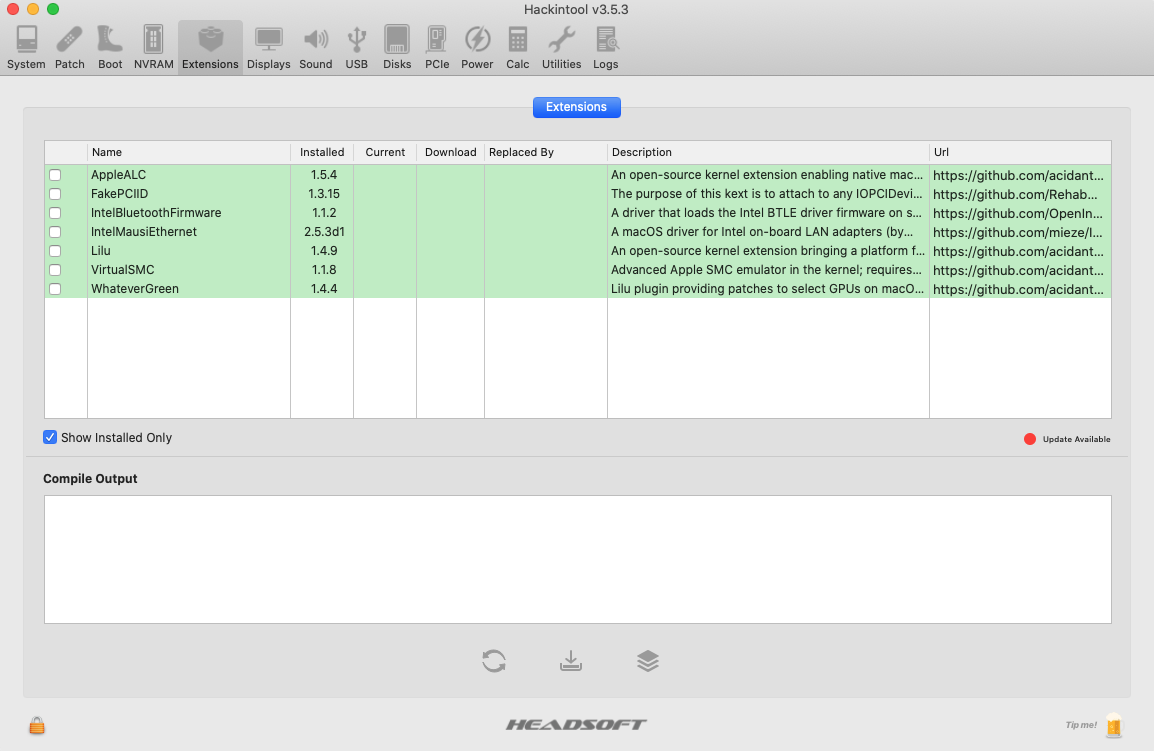Click the Tip me beer button
The height and width of the screenshot is (751, 1154).
pyautogui.click(x=1113, y=725)
